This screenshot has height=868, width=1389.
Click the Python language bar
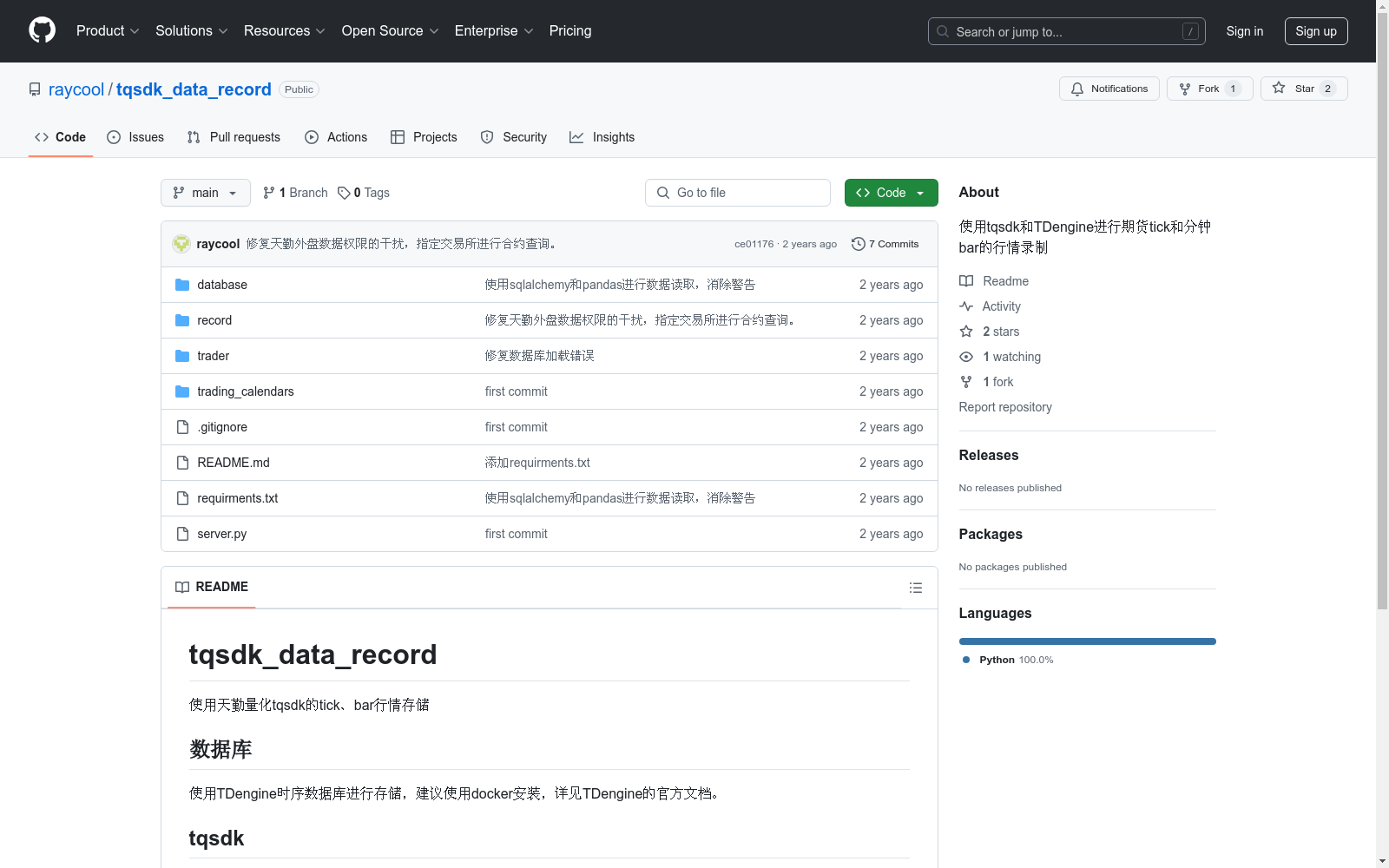pyautogui.click(x=1088, y=641)
